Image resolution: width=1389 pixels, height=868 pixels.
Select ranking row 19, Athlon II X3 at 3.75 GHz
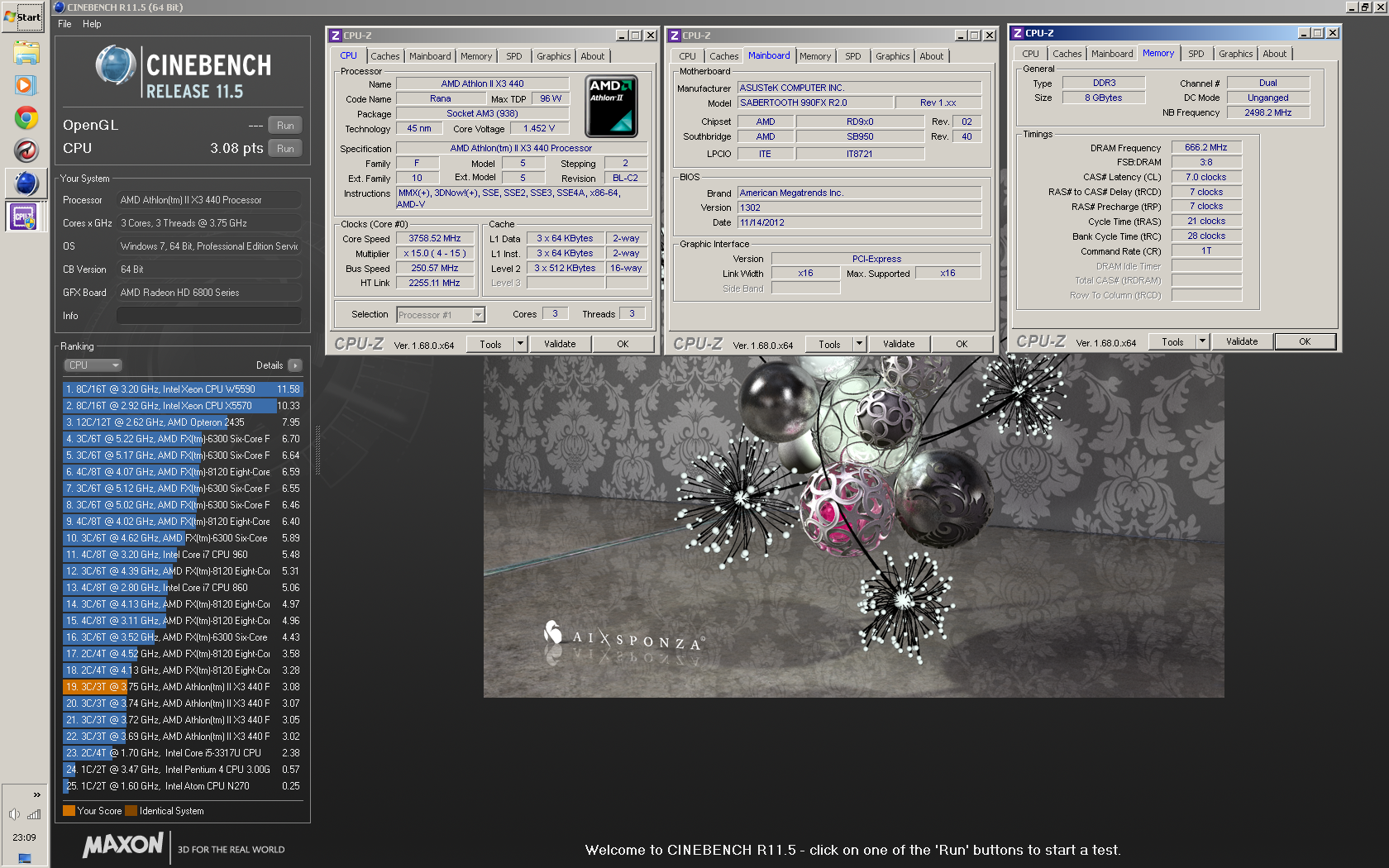(x=183, y=687)
